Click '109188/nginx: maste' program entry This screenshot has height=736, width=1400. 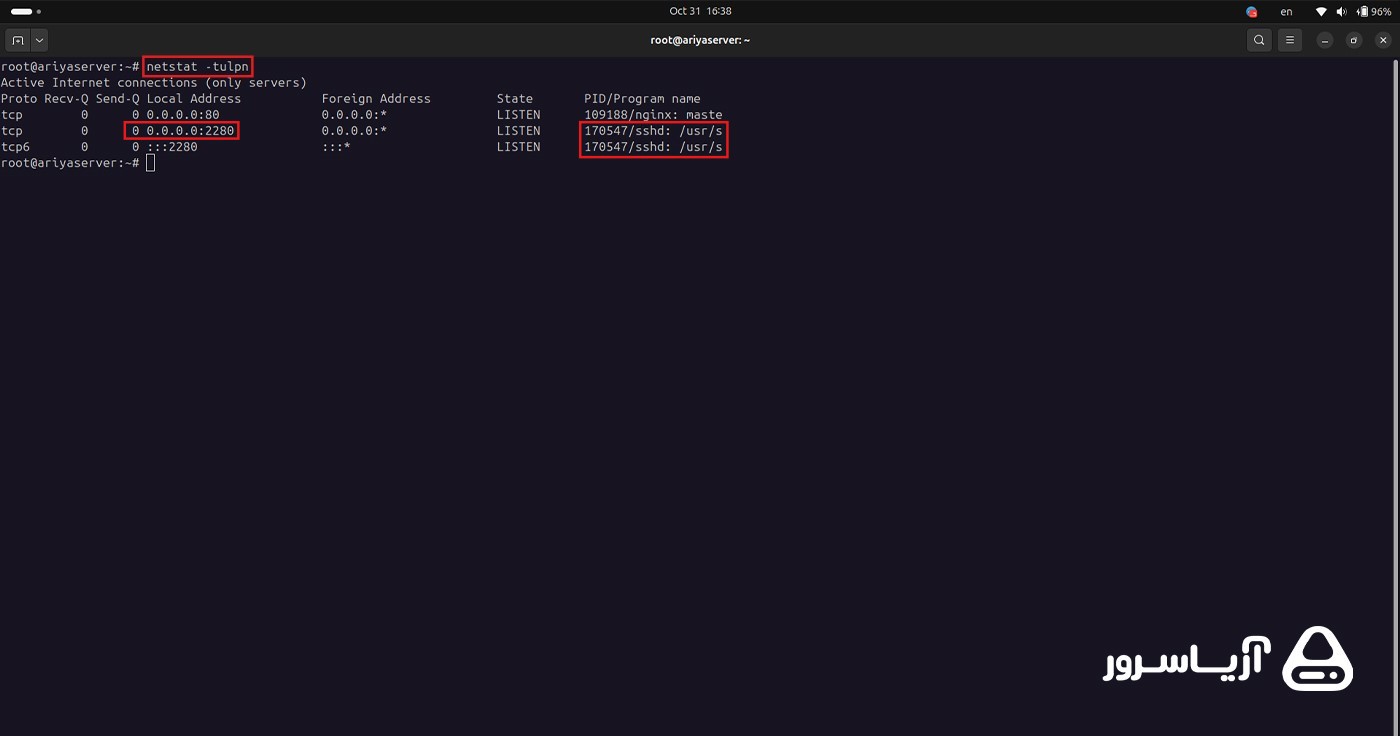point(653,114)
